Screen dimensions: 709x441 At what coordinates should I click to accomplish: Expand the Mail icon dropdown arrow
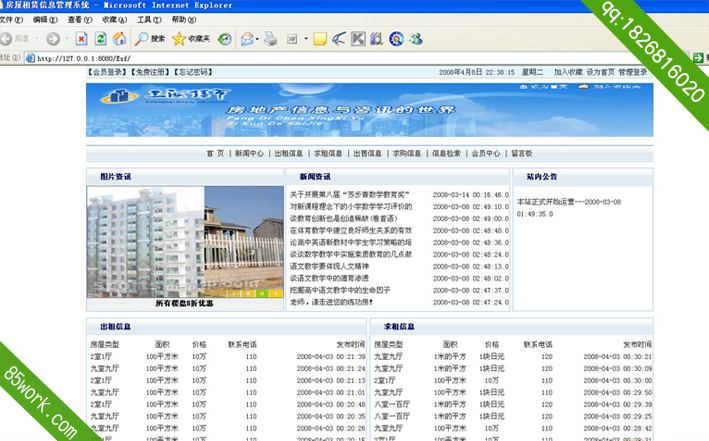(256, 39)
